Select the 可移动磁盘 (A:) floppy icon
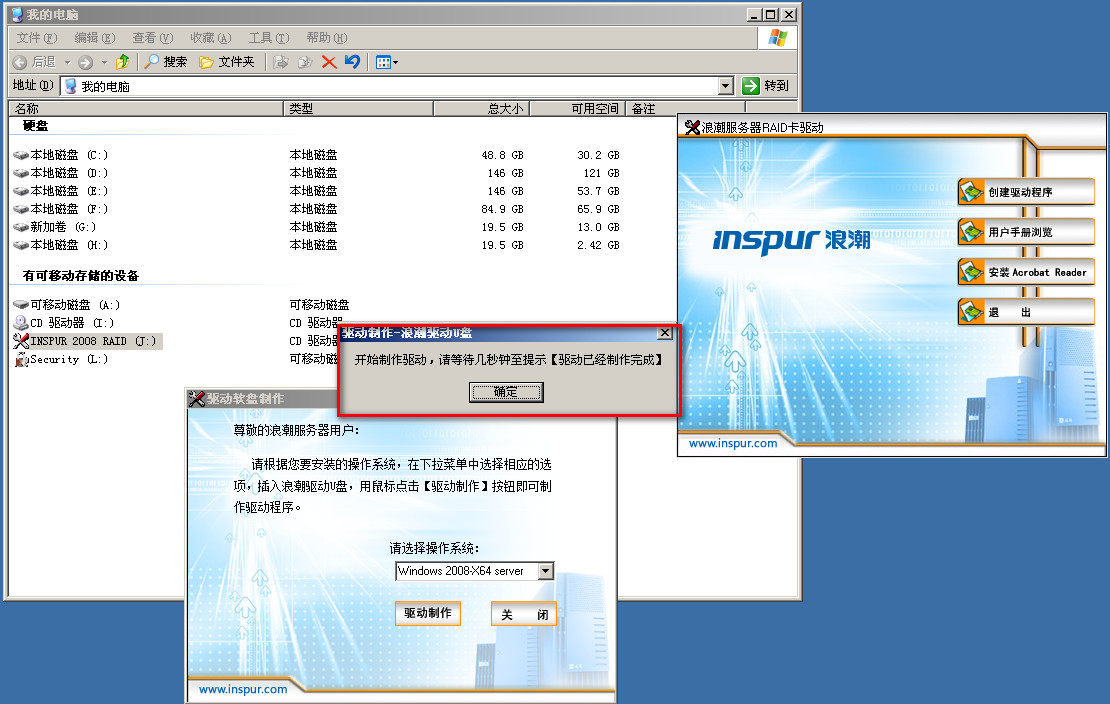The height and width of the screenshot is (704, 1110). [x=21, y=305]
